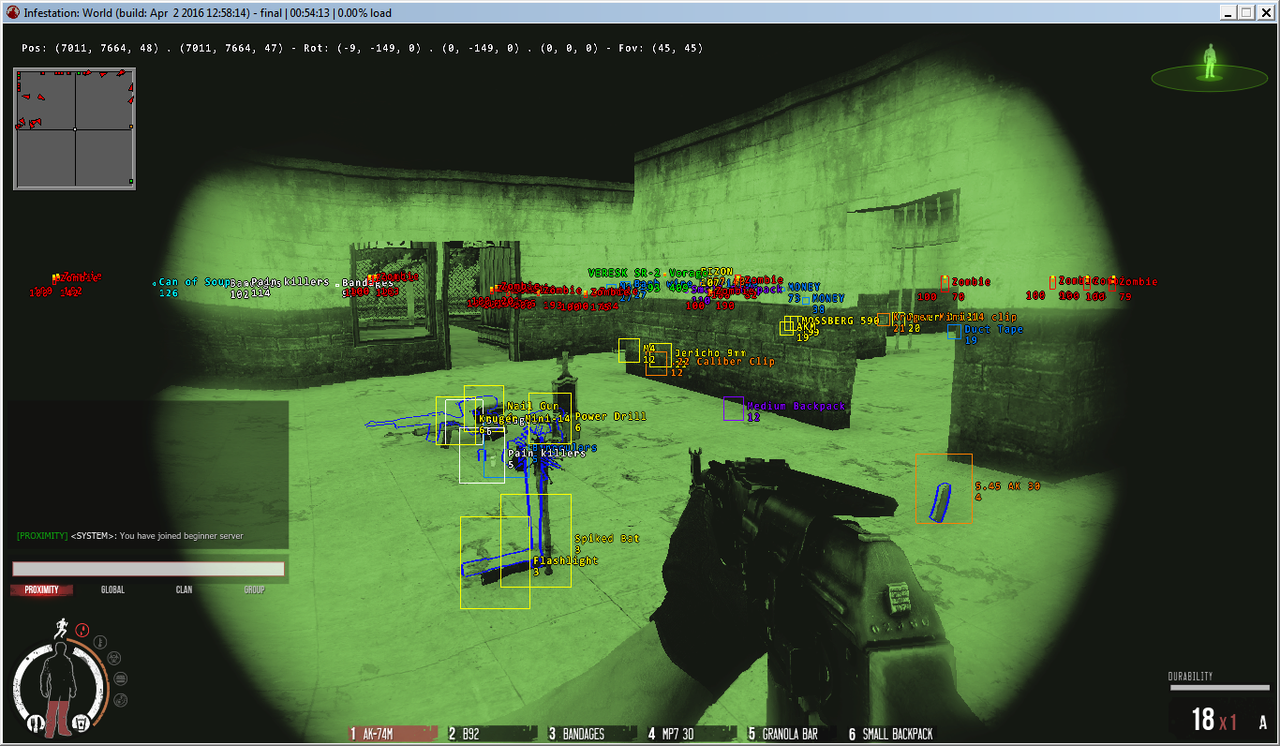This screenshot has width=1280, height=746.
Task: Click the .22 Caliber Clip label
Action: pos(725,362)
